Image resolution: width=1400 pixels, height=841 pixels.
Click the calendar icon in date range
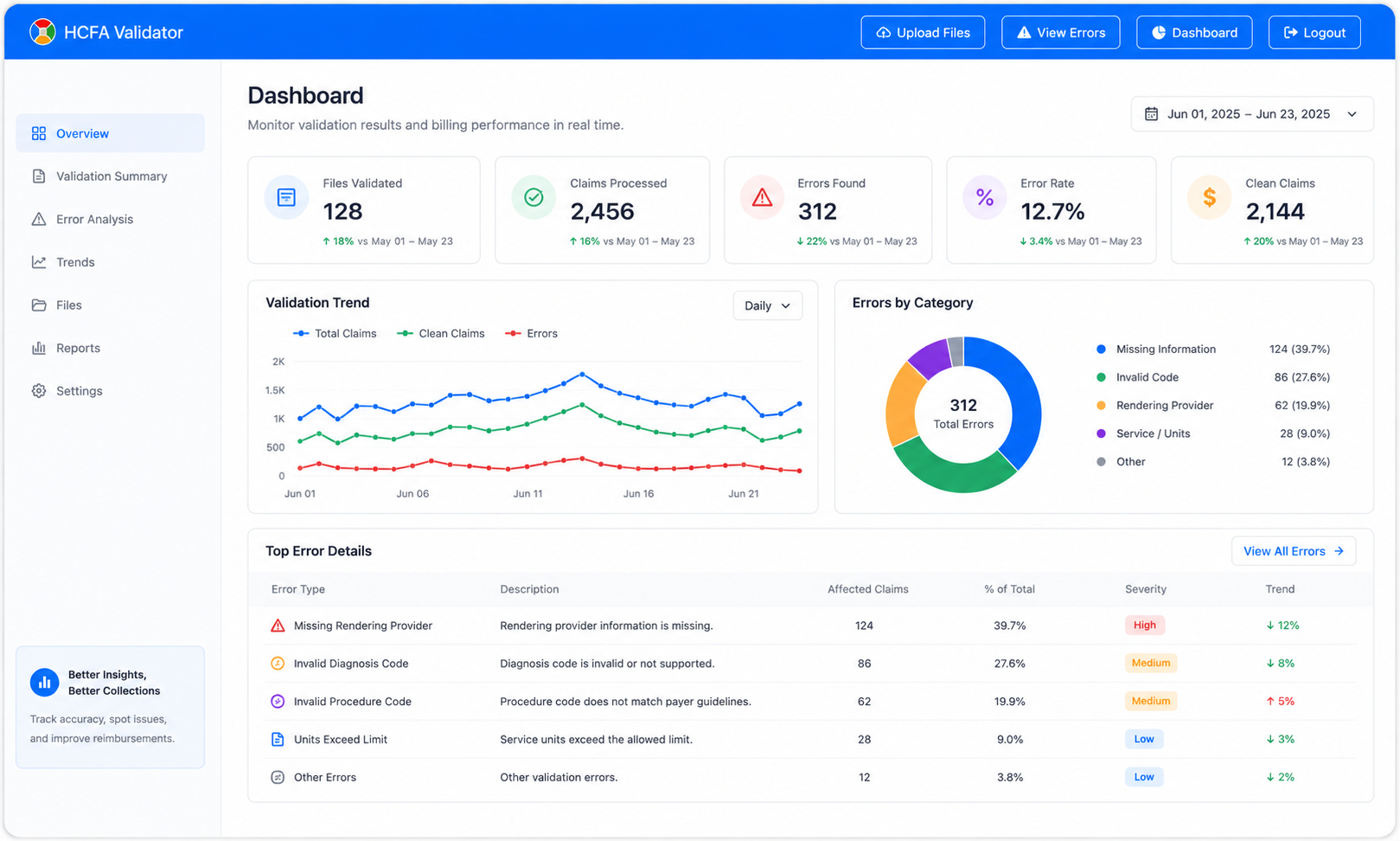coord(1151,114)
